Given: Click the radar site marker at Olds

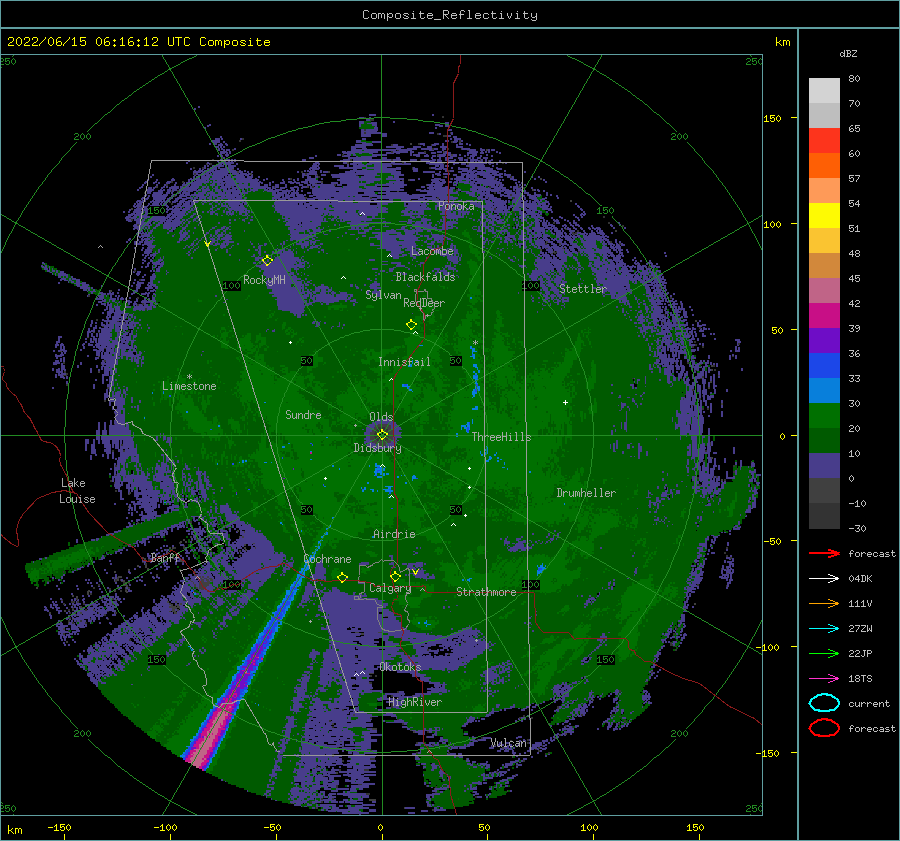Looking at the screenshot, I should pyautogui.click(x=382, y=435).
